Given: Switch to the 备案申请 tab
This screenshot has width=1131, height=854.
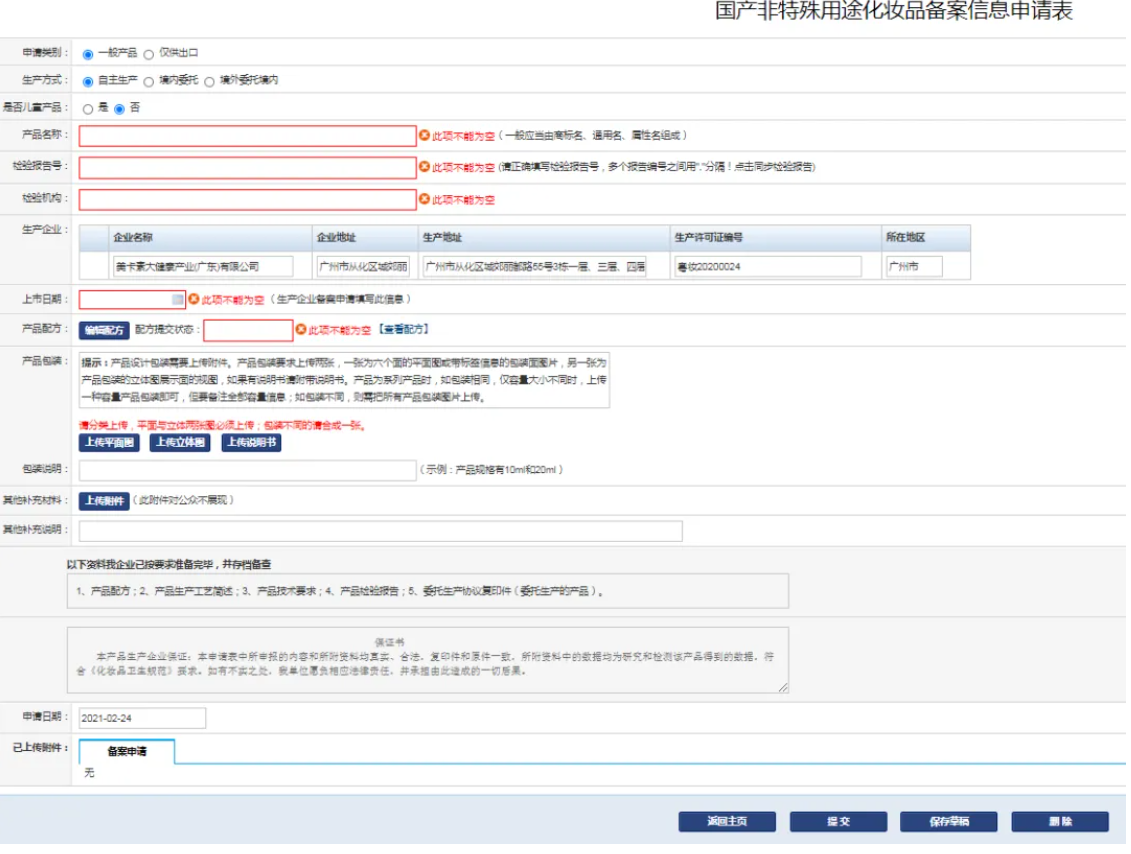Looking at the screenshot, I should [127, 751].
